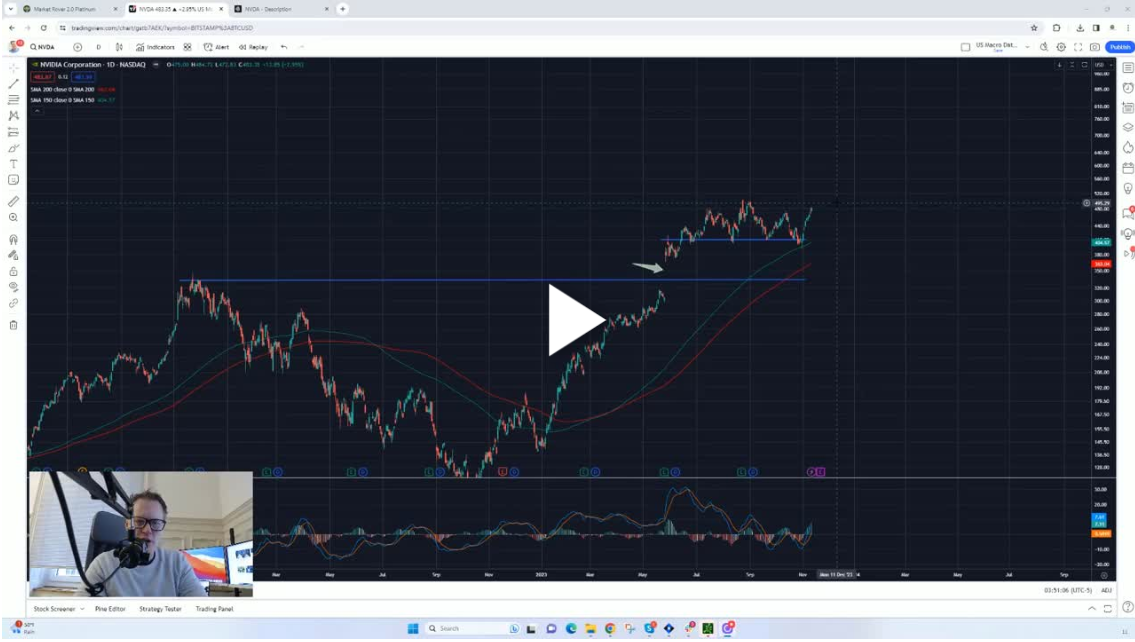Select the patterns drawing tool
This screenshot has width=1135, height=642.
click(x=13, y=116)
